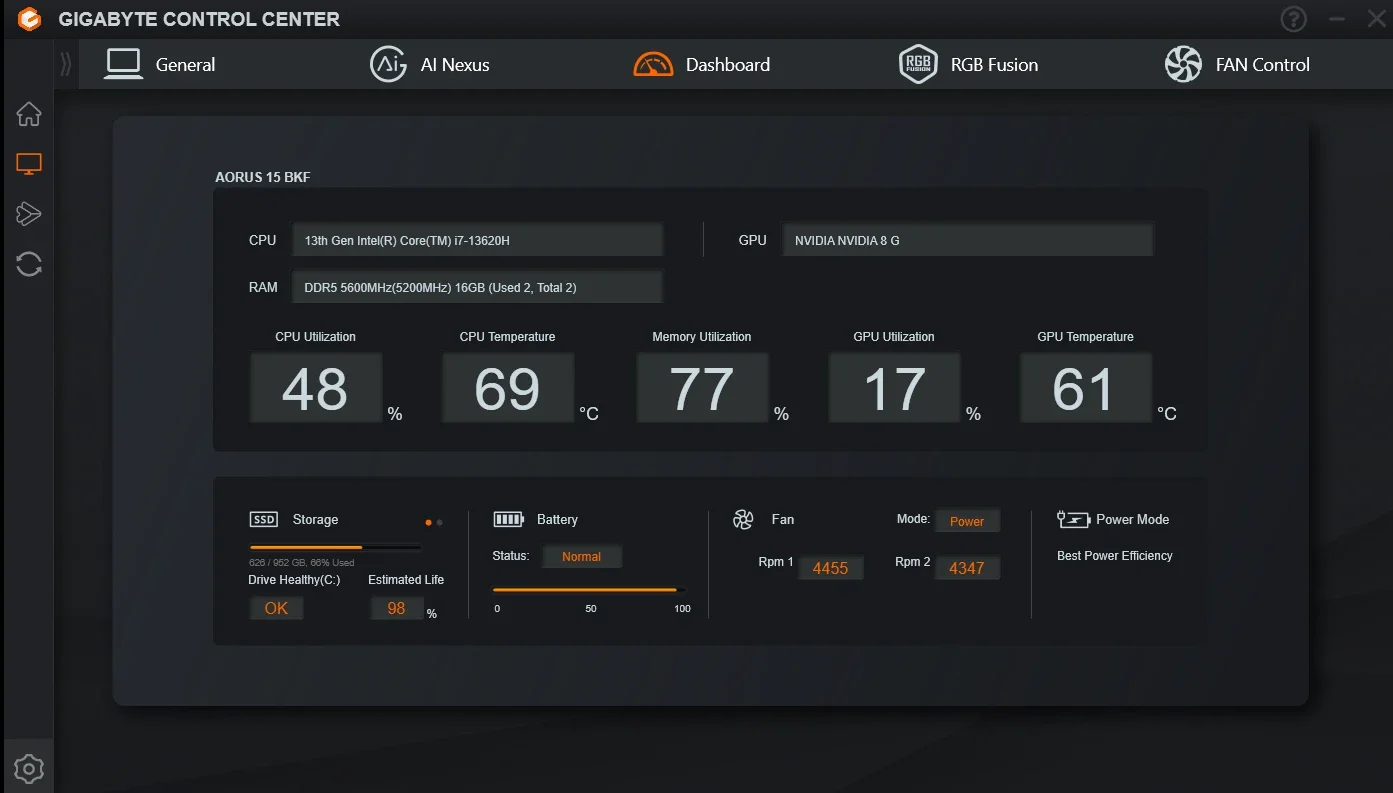Open the Home icon in sidebar
Screen dimensions: 1393x793
pyautogui.click(x=29, y=114)
